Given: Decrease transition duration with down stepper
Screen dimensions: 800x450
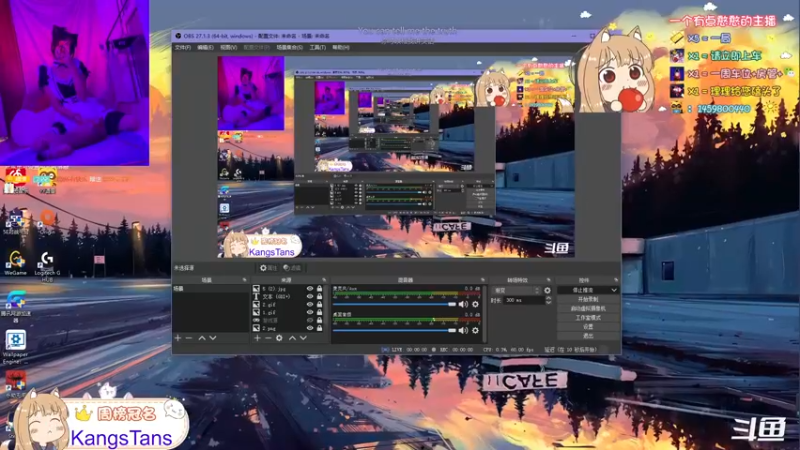Looking at the screenshot, I should tap(548, 303).
